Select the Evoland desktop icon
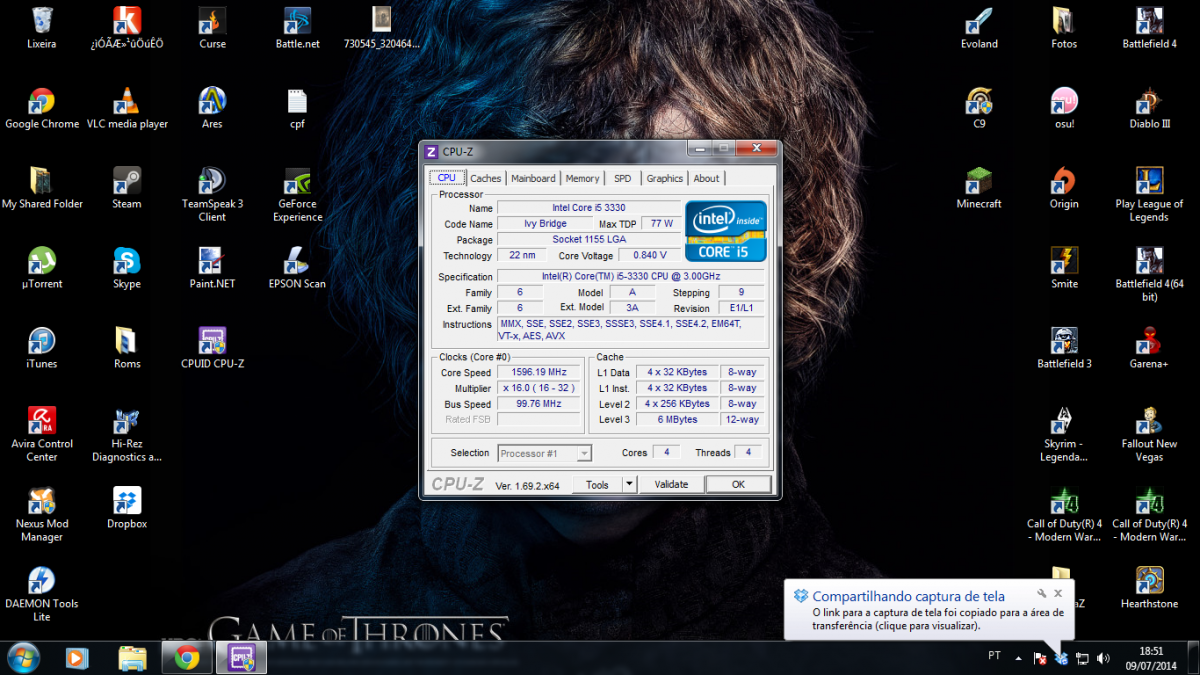 pyautogui.click(x=979, y=27)
